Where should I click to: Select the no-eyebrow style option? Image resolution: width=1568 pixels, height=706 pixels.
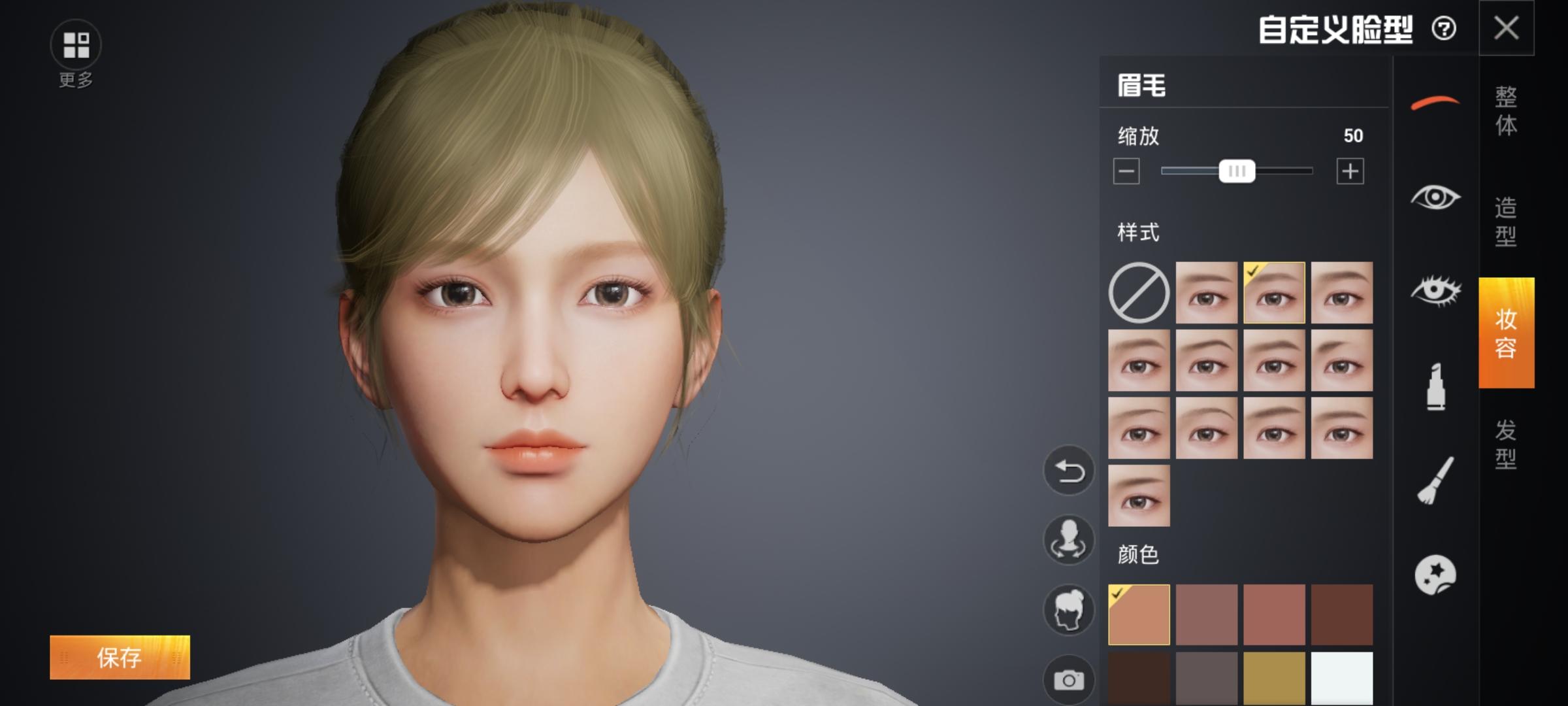tap(1139, 292)
